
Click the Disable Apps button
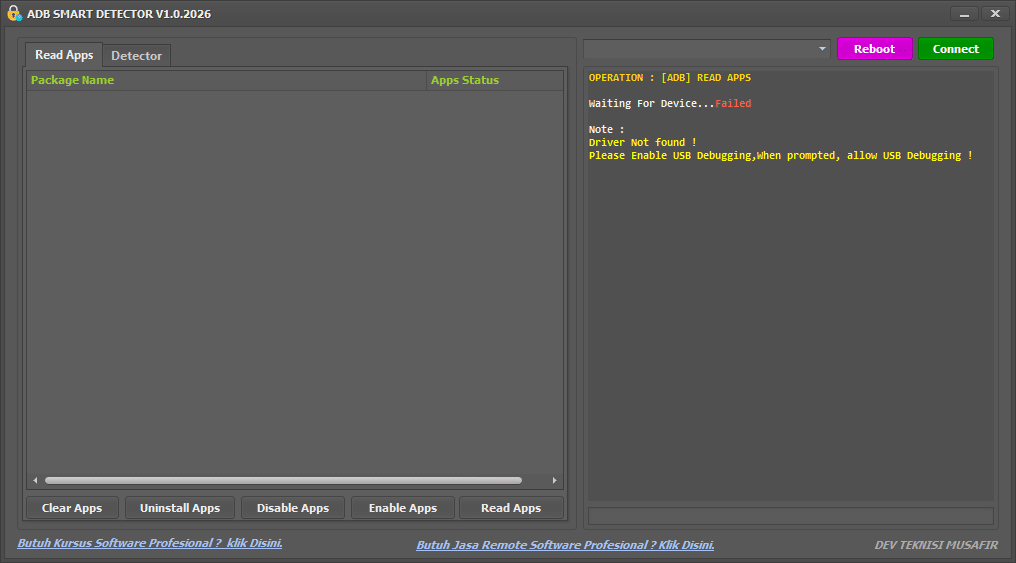pyautogui.click(x=293, y=508)
